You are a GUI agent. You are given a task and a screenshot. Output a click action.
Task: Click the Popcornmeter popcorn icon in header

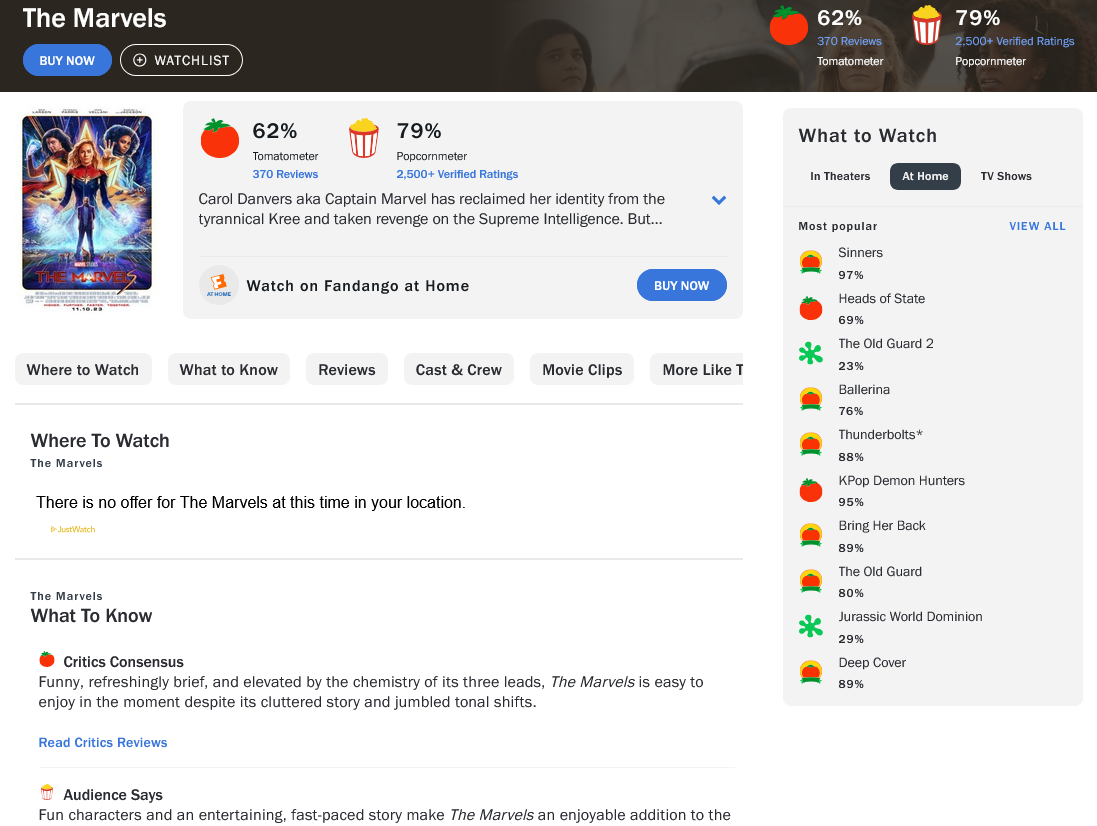[x=926, y=25]
